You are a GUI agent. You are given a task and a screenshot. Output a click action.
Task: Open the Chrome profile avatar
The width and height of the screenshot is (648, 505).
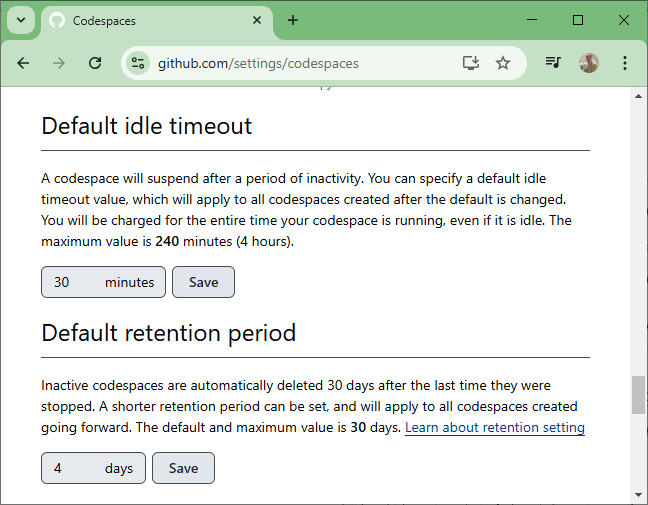tap(589, 63)
